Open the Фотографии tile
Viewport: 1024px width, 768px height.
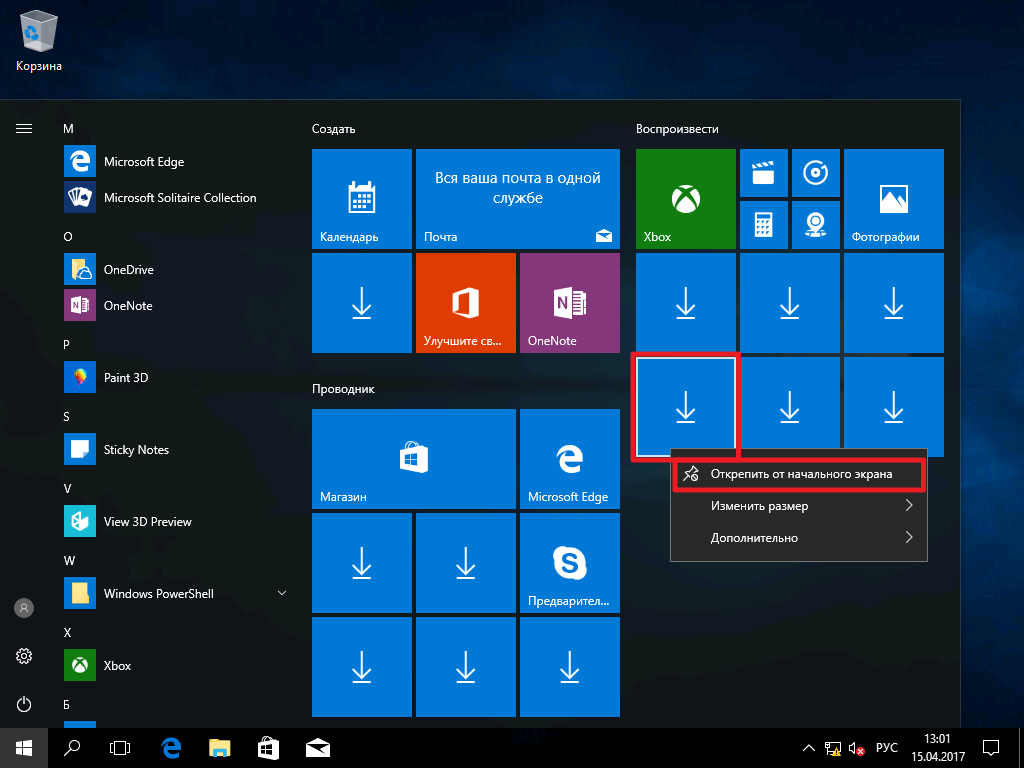pyautogui.click(x=893, y=199)
